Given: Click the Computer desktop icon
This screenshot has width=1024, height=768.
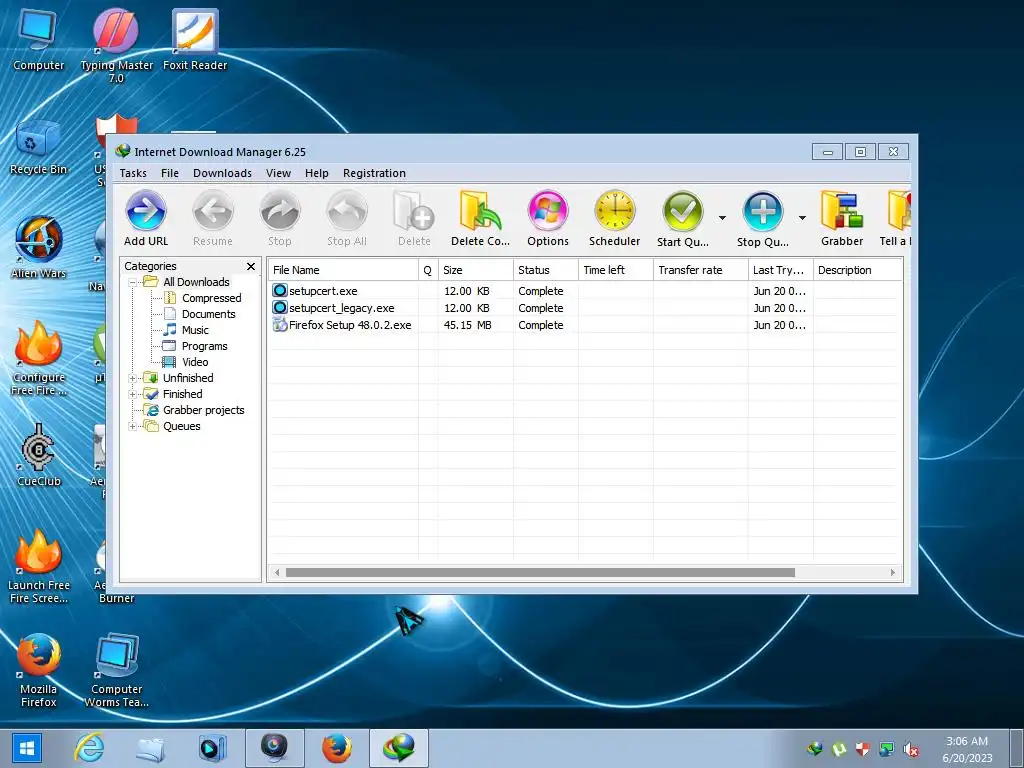Looking at the screenshot, I should pos(39,40).
